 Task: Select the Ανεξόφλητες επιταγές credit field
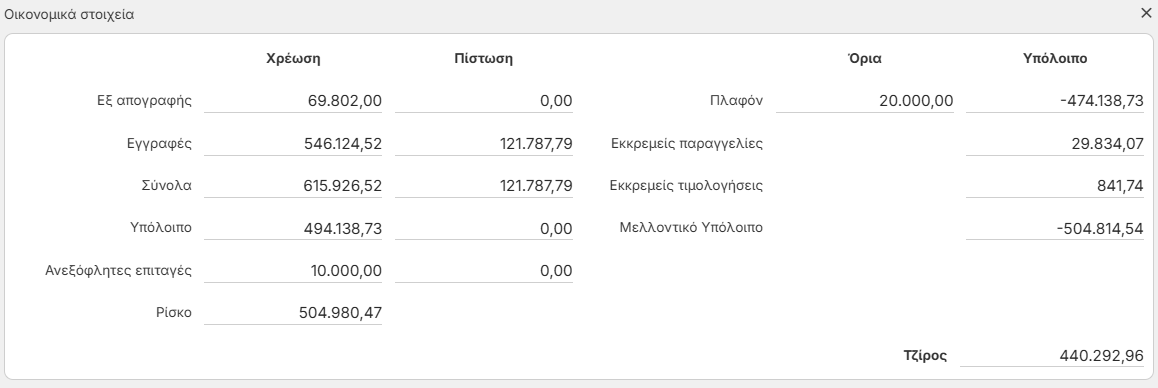tap(484, 270)
